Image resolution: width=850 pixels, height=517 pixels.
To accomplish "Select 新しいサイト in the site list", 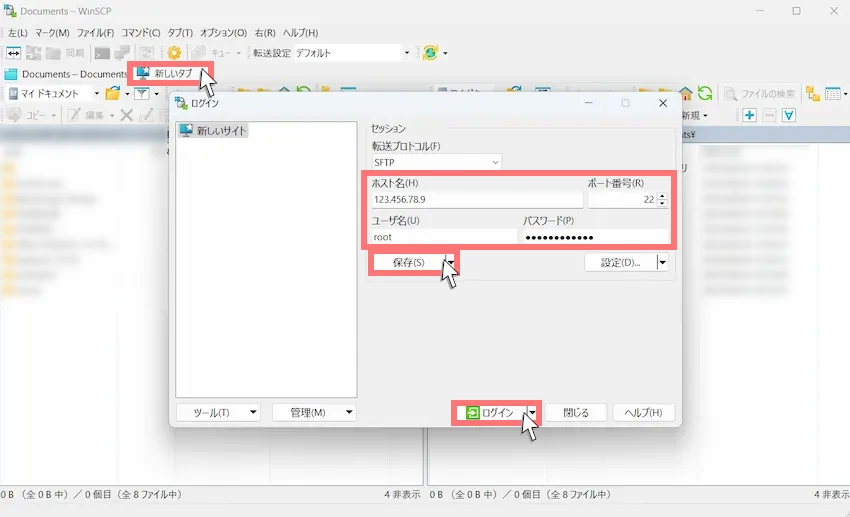I will pos(214,131).
